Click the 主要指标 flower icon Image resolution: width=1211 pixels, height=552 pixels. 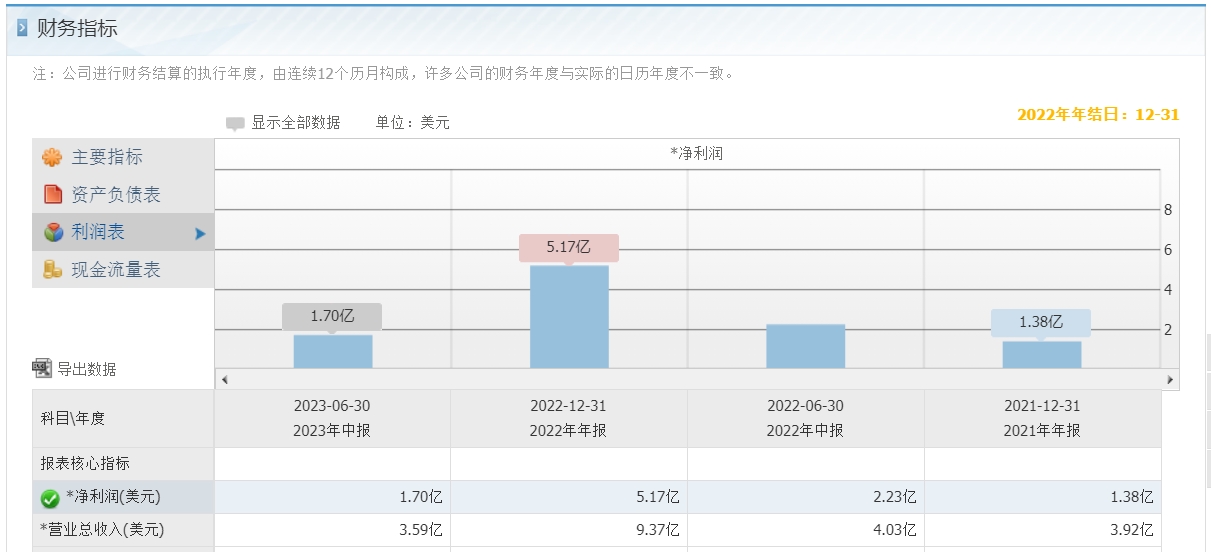(x=52, y=158)
